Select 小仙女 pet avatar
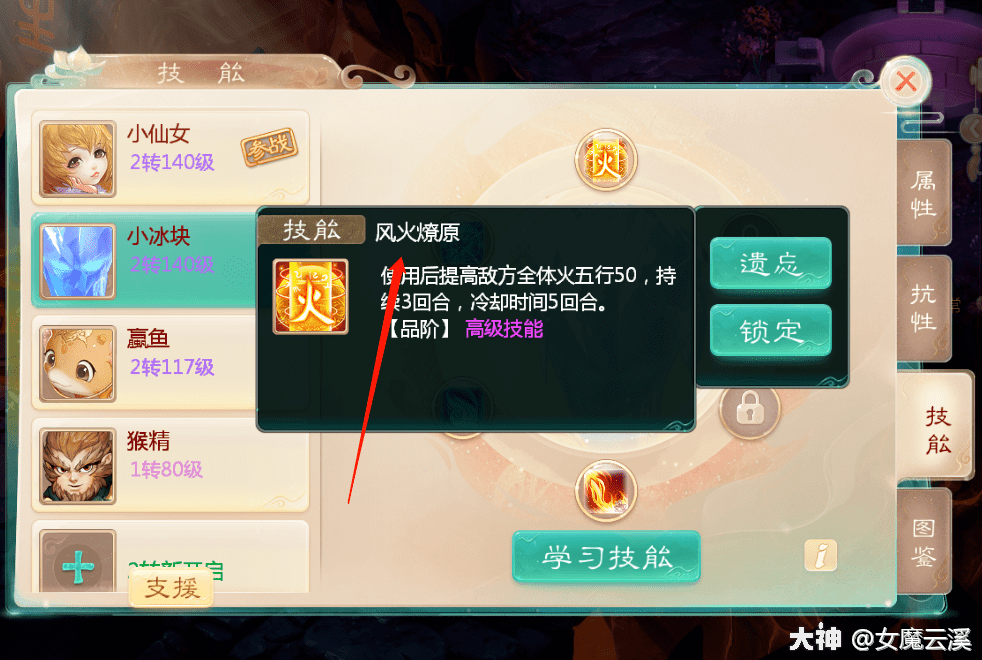Image resolution: width=982 pixels, height=660 pixels. click(78, 159)
